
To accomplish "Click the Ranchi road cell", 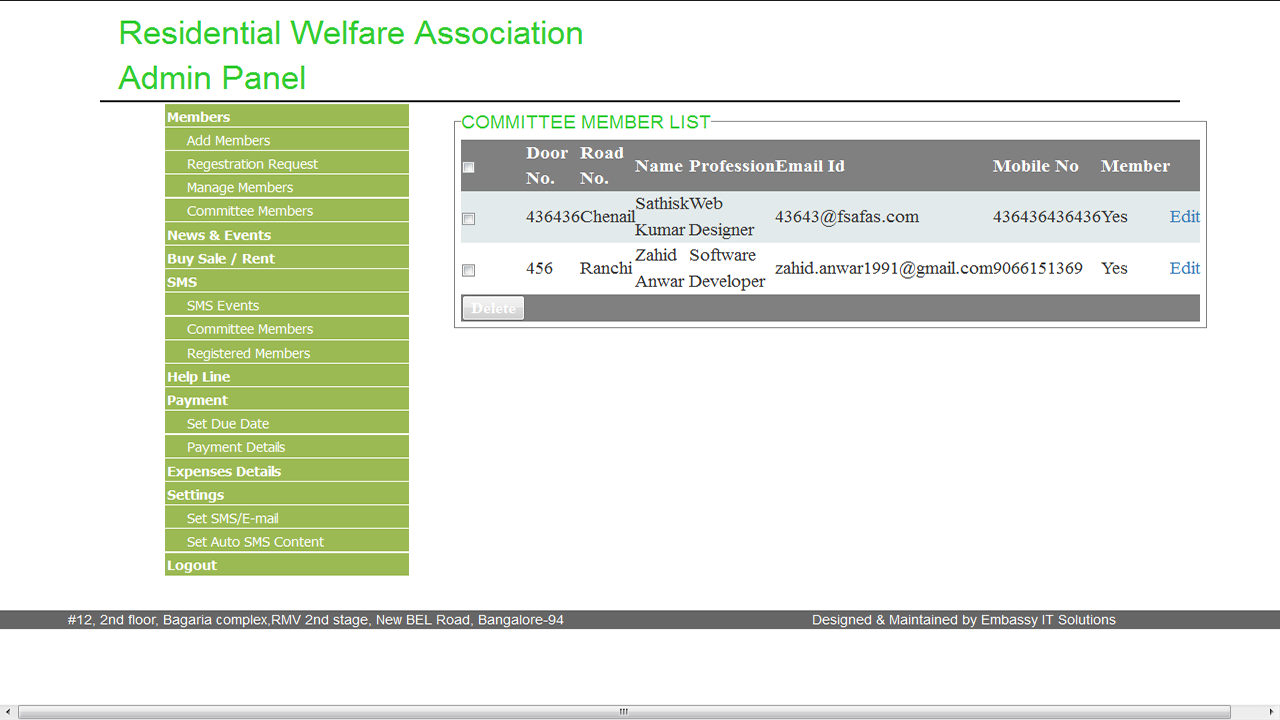I will [x=606, y=268].
